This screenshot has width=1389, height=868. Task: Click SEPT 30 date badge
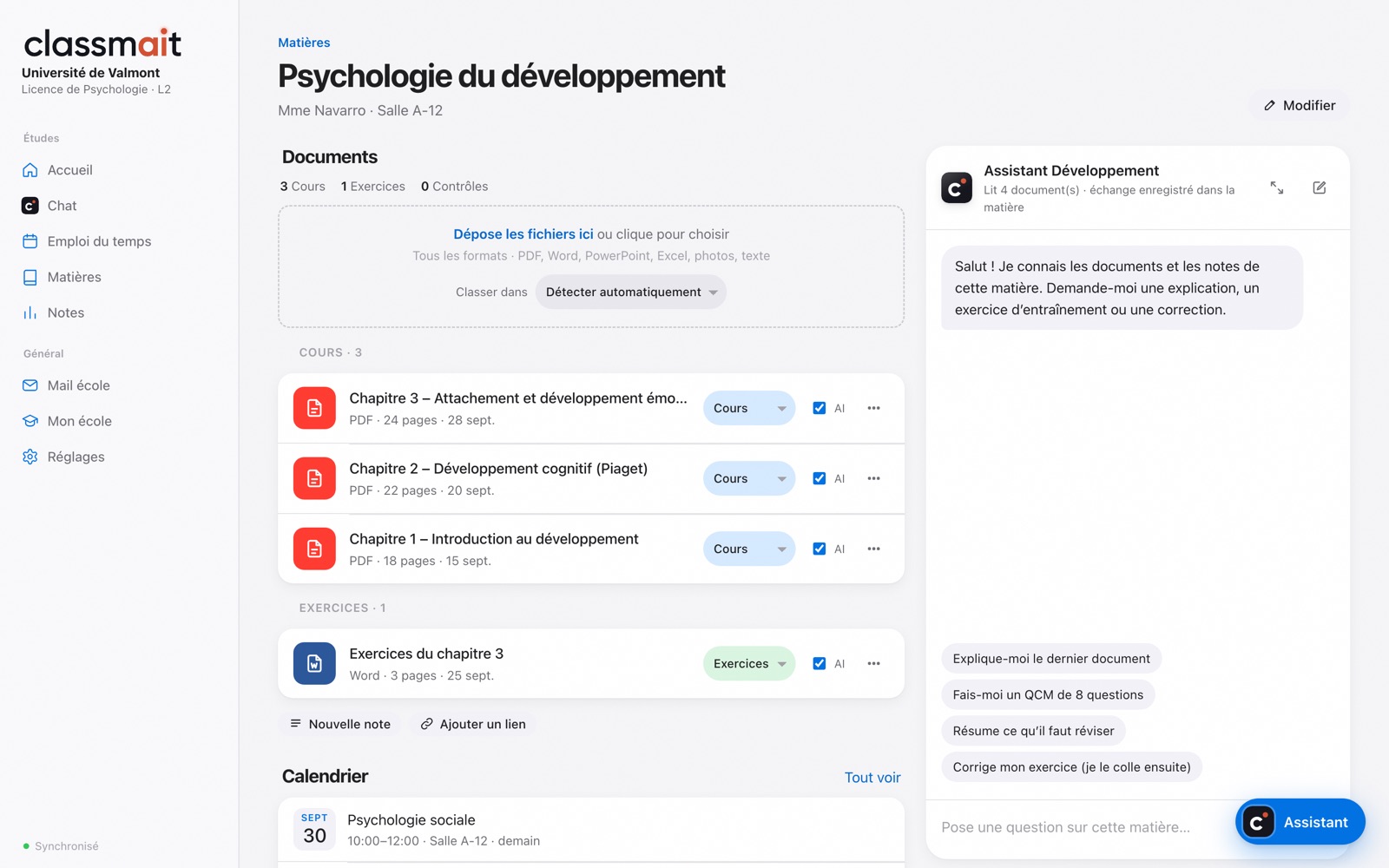pyautogui.click(x=314, y=829)
